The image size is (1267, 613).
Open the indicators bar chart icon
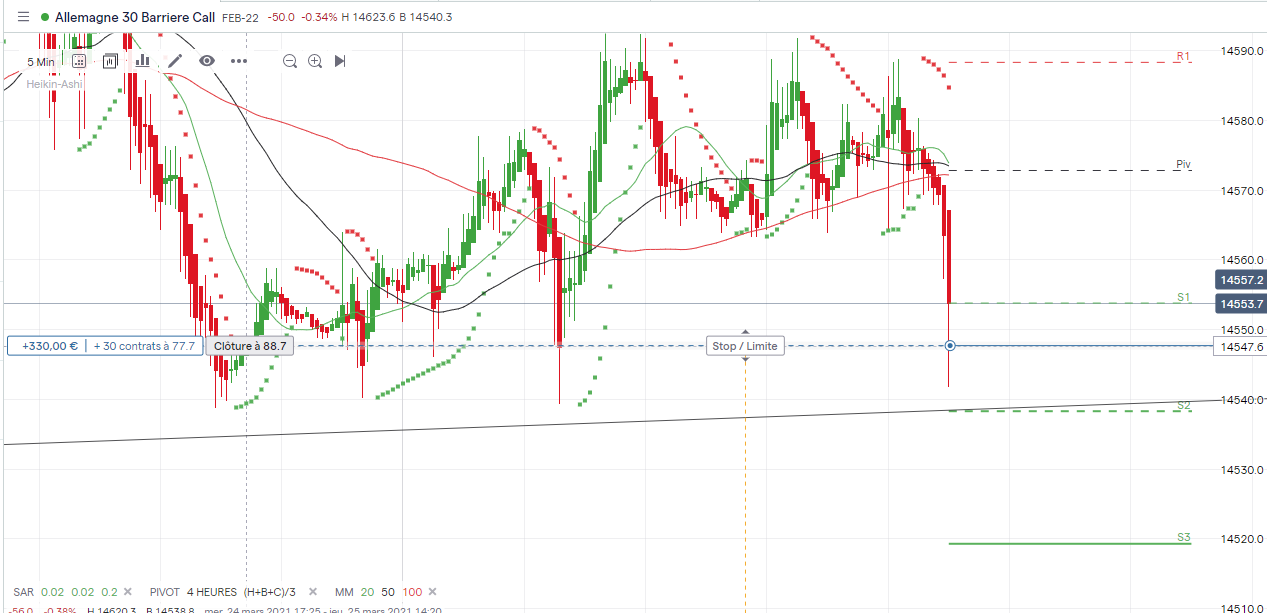142,60
